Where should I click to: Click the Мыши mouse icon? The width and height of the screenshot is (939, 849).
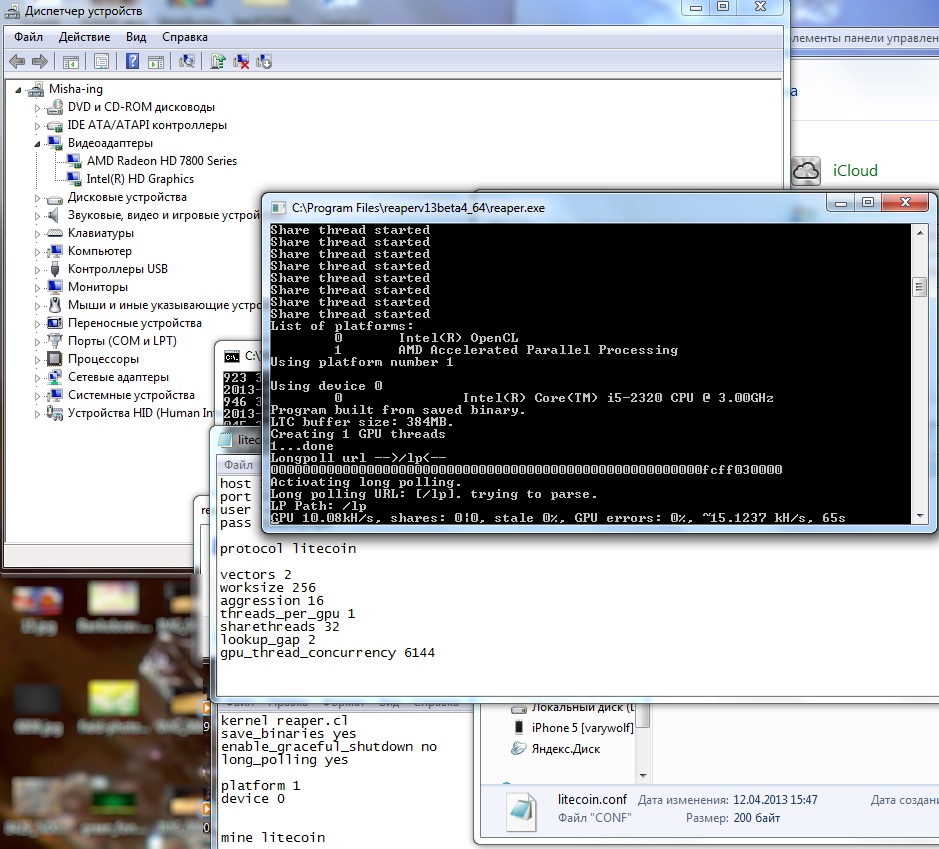pos(54,305)
